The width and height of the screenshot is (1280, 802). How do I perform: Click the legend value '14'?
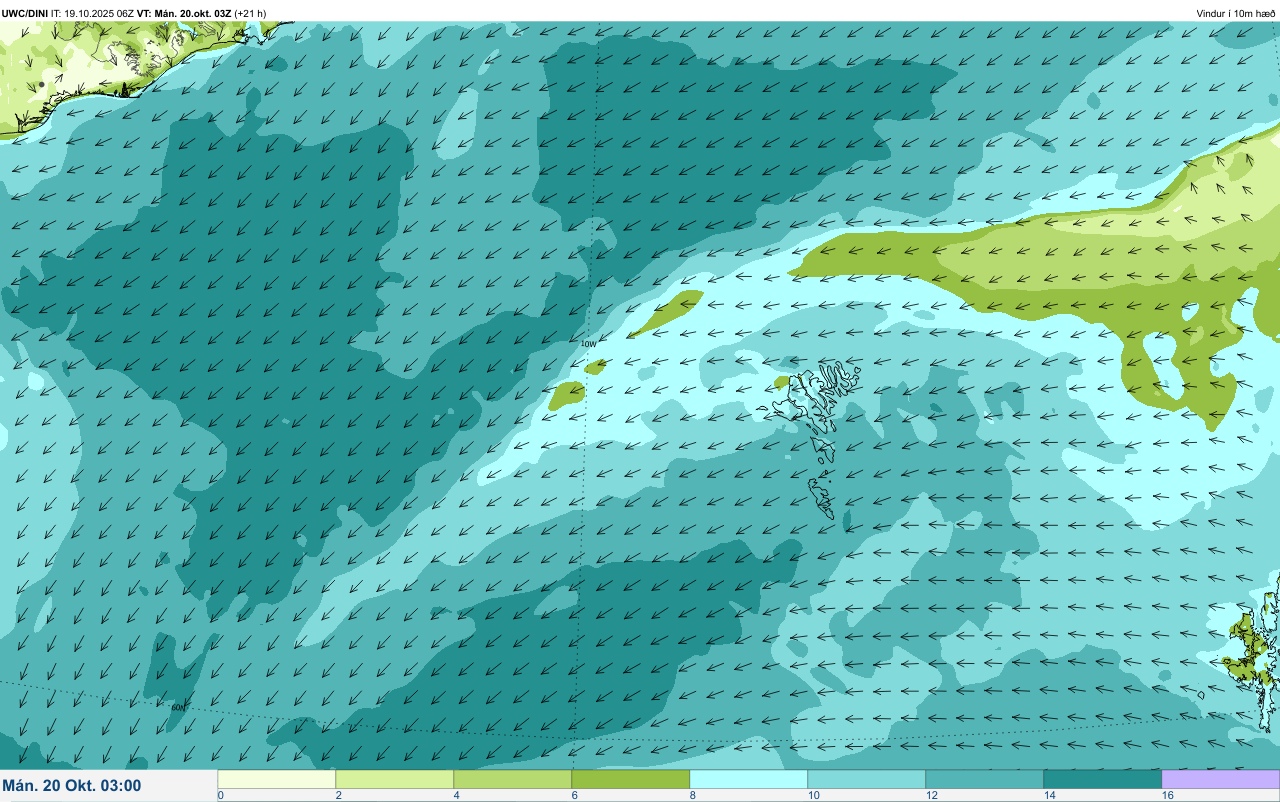[x=1050, y=795]
